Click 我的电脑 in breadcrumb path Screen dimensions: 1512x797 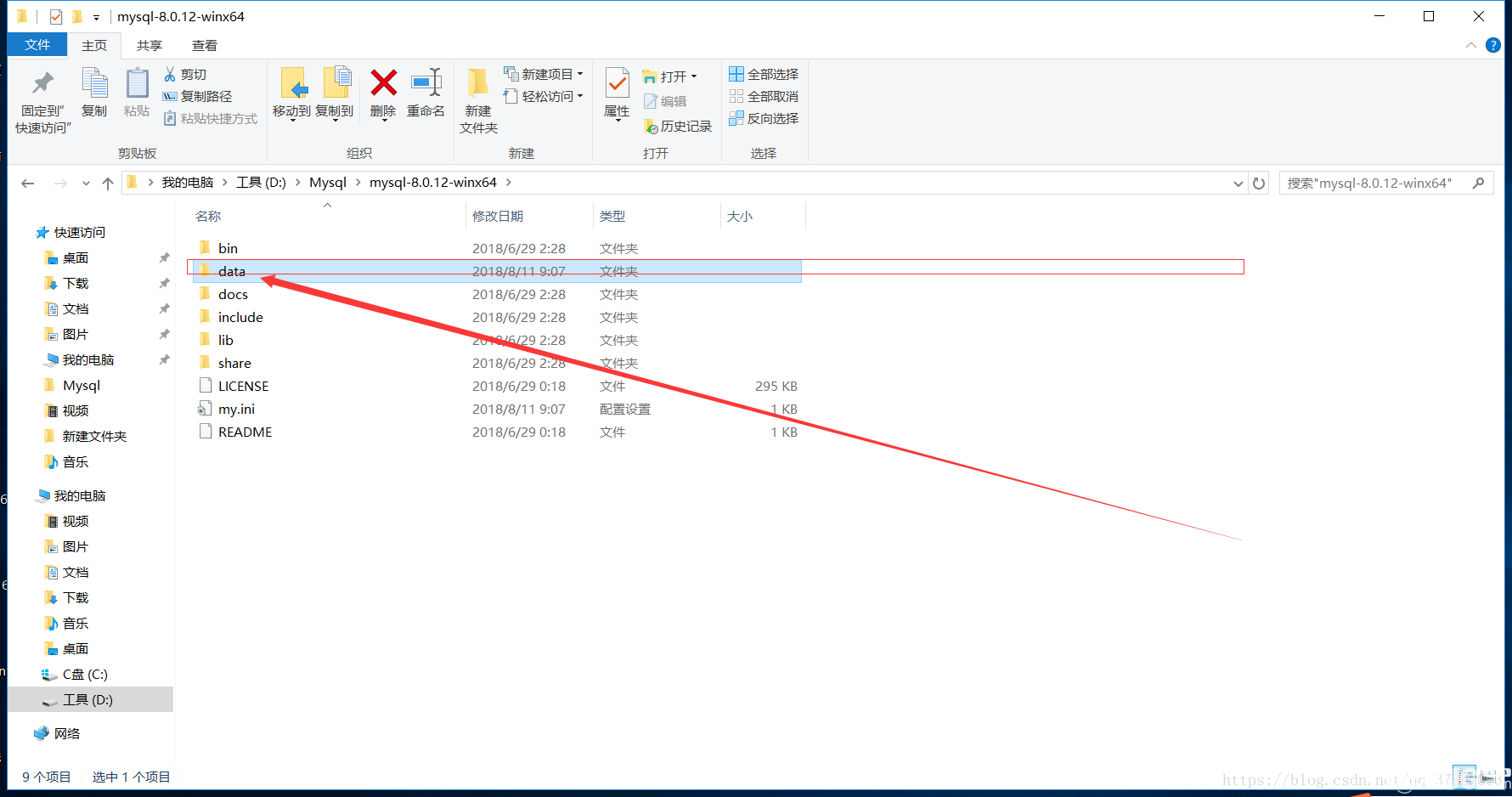(188, 183)
